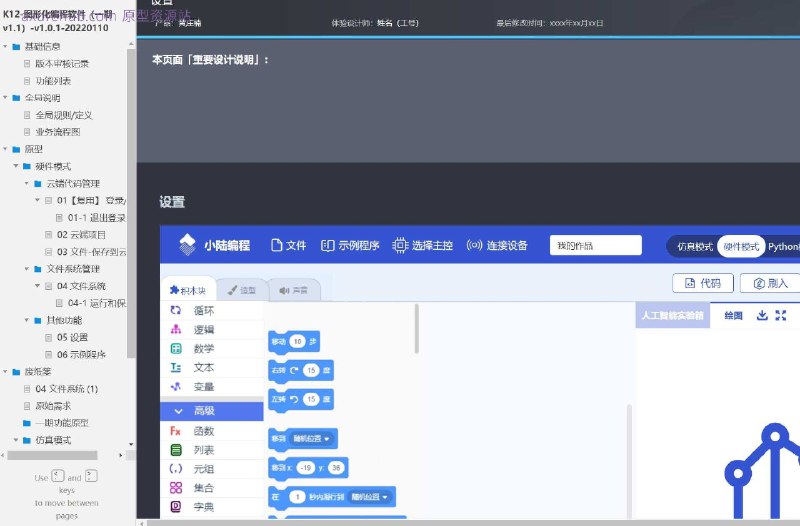The height and width of the screenshot is (526, 800).
Task: Click the 刷入 button
Action: pos(770,283)
